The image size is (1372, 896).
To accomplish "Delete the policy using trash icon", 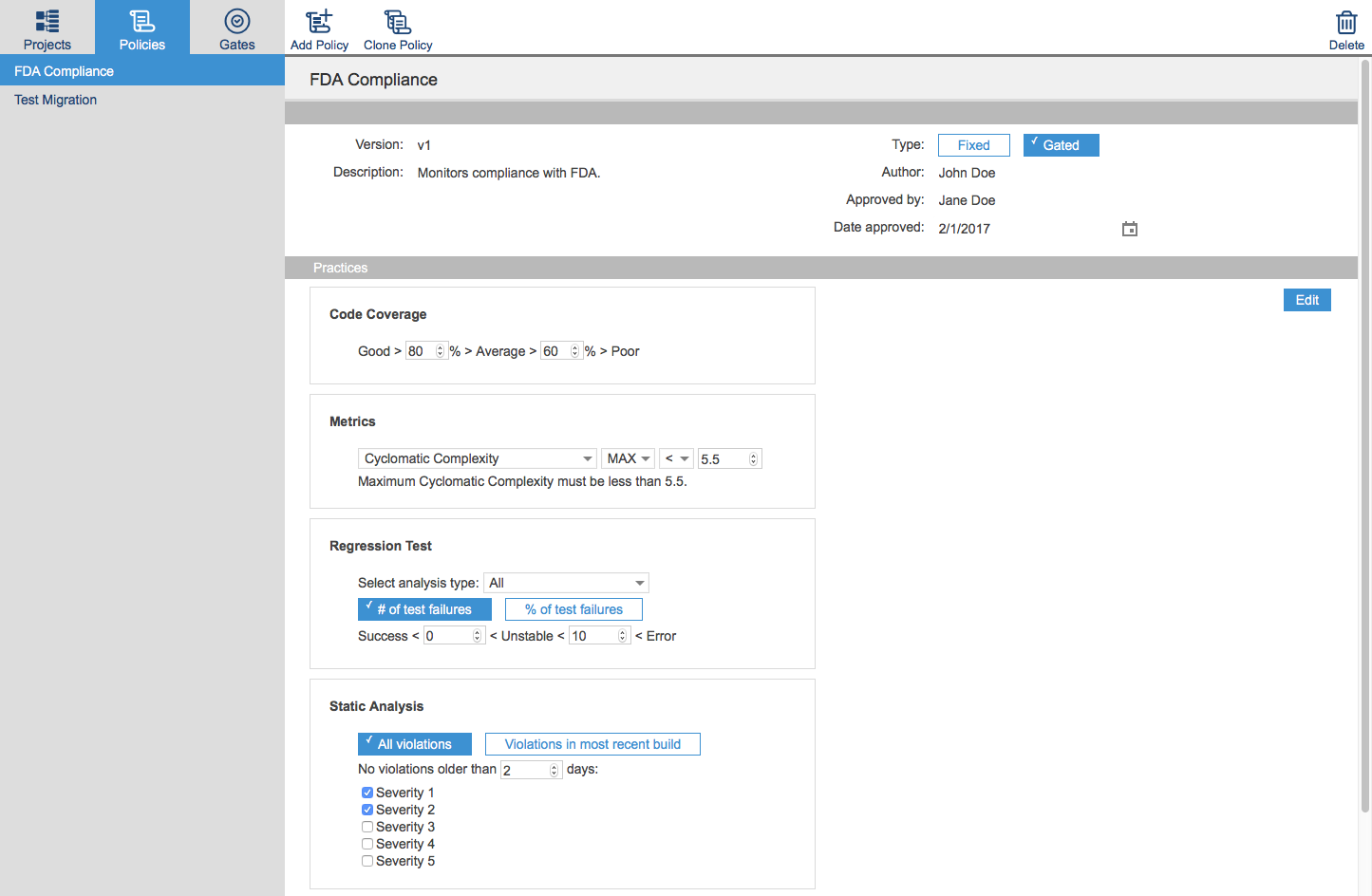I will pos(1346,28).
